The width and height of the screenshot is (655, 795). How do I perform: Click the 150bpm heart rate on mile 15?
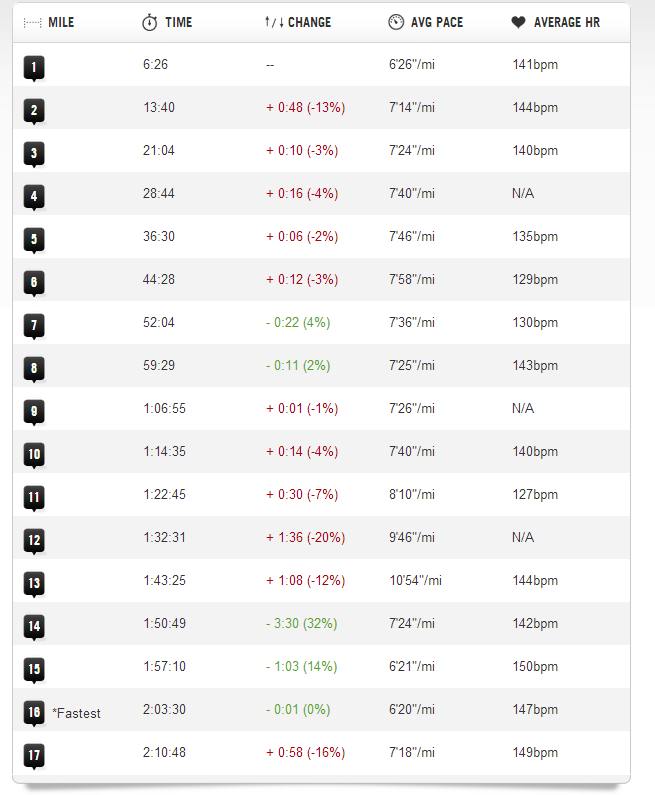(535, 666)
